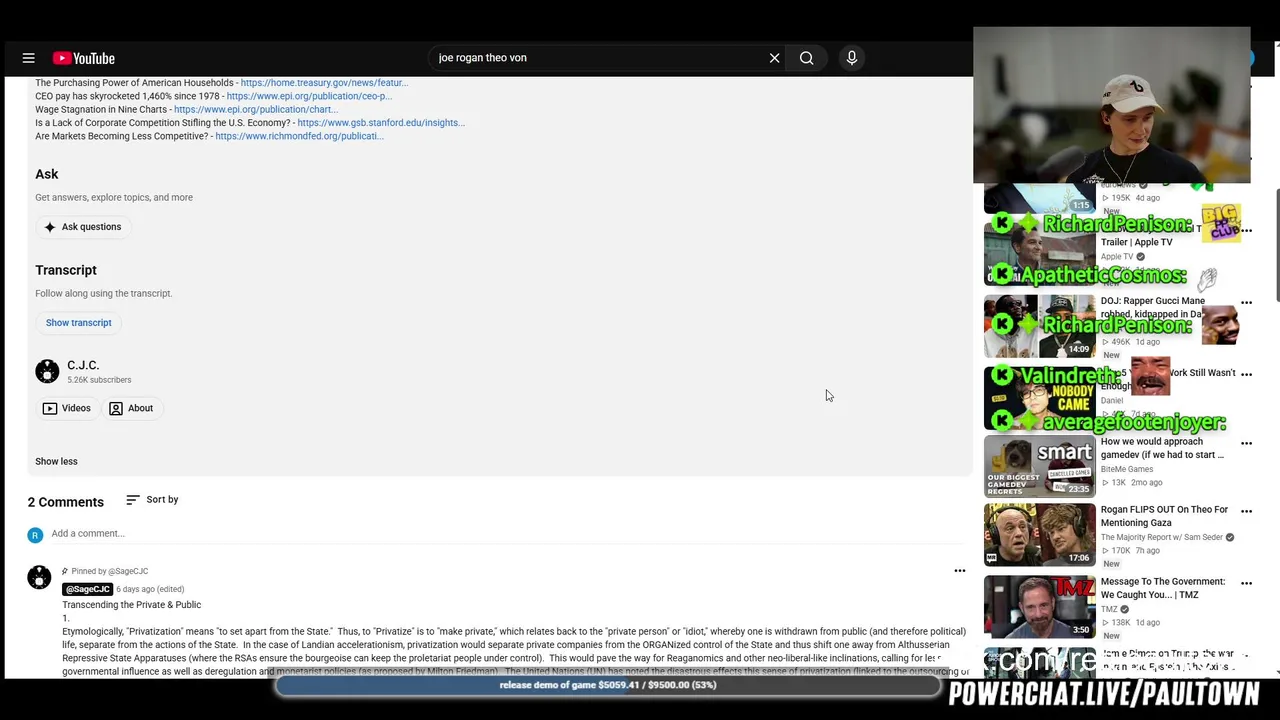1280x720 pixels.
Task: Open options menu for Apple TV trailer
Action: click(x=1246, y=231)
